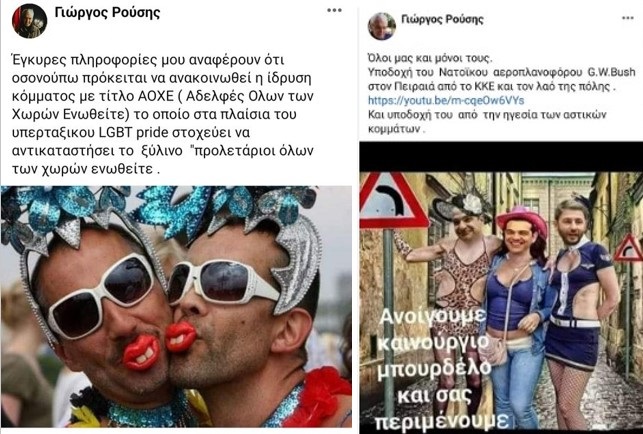Select Γιώργος Ρούσης name on the right post
The width and height of the screenshot is (643, 434).
[442, 19]
